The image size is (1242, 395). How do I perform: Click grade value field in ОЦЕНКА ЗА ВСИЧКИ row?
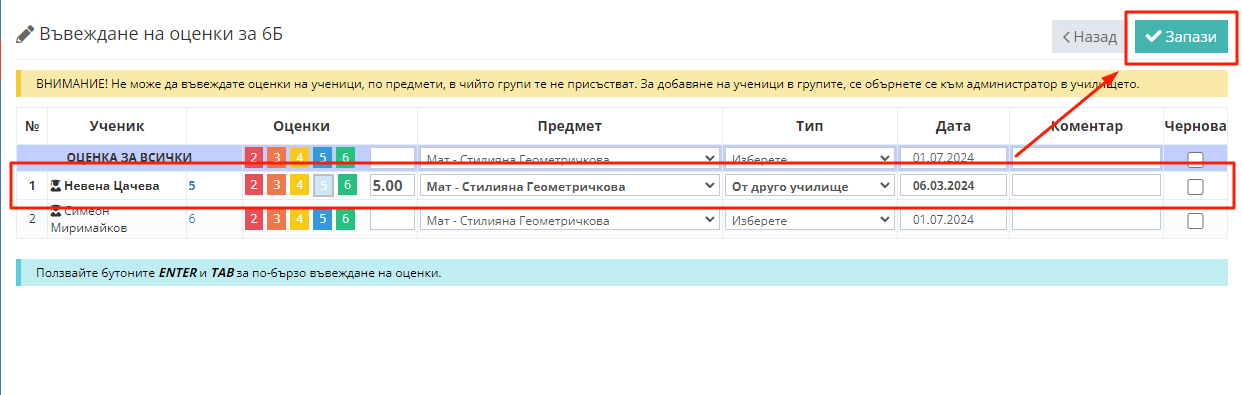(392, 158)
